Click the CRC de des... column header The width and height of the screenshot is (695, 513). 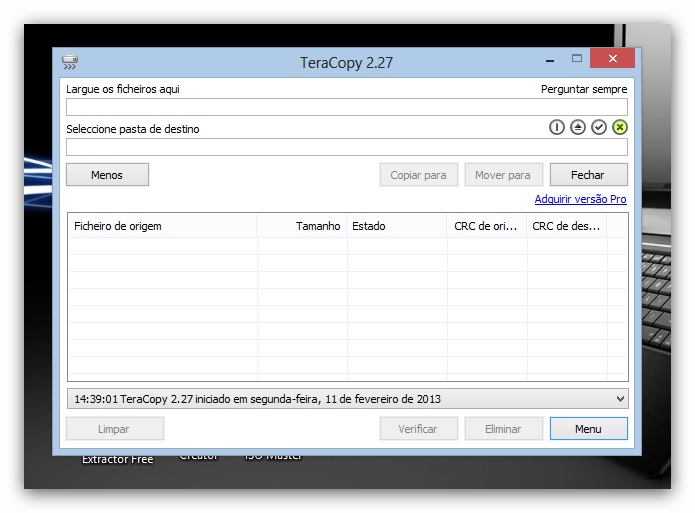tap(566, 226)
